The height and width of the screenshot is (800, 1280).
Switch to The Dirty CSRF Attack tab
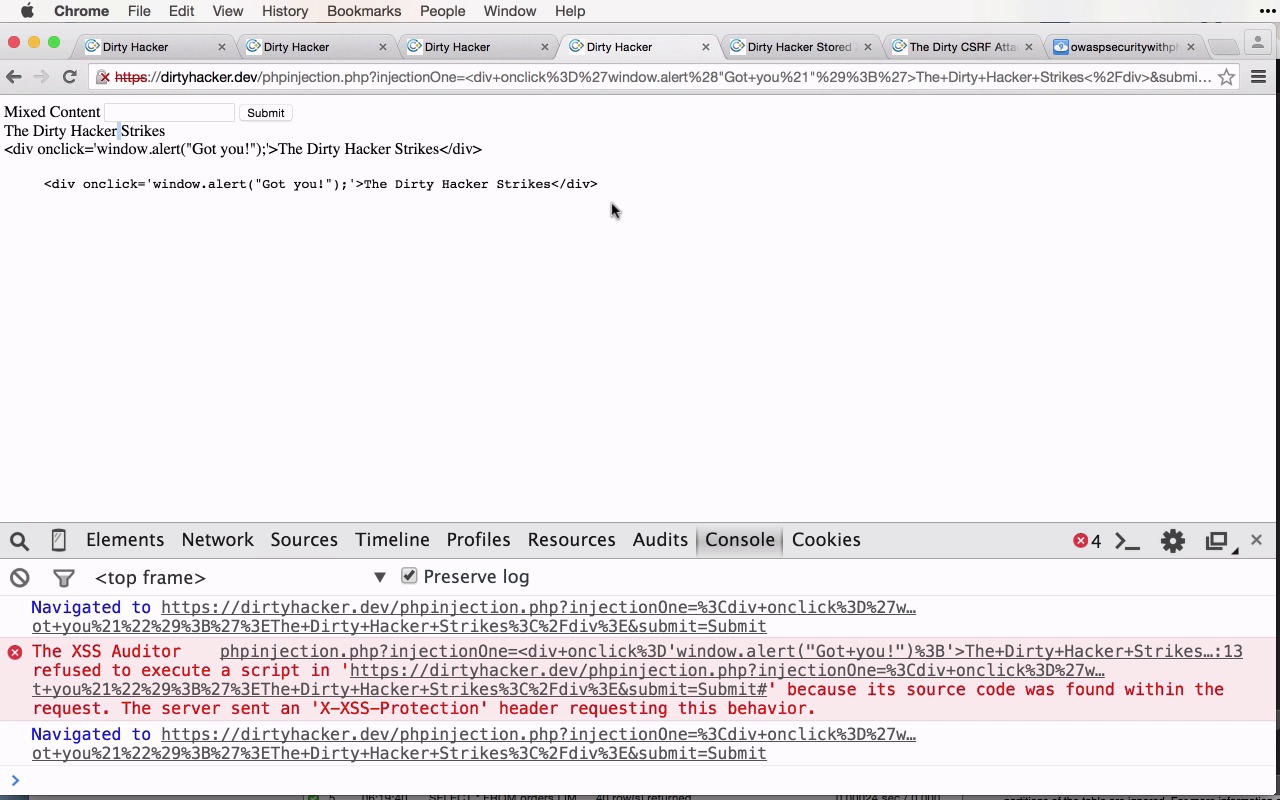pos(960,47)
